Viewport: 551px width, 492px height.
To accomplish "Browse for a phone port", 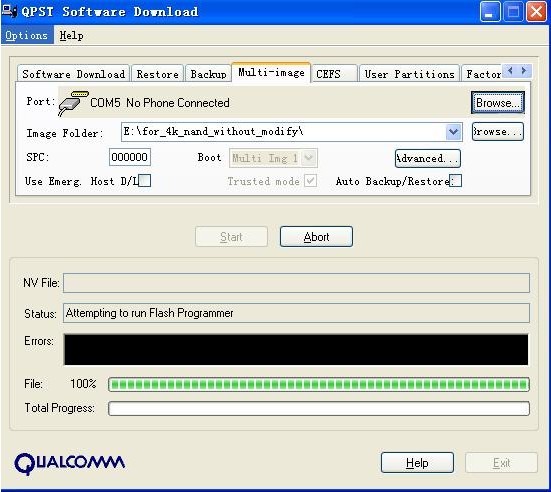I will point(498,103).
